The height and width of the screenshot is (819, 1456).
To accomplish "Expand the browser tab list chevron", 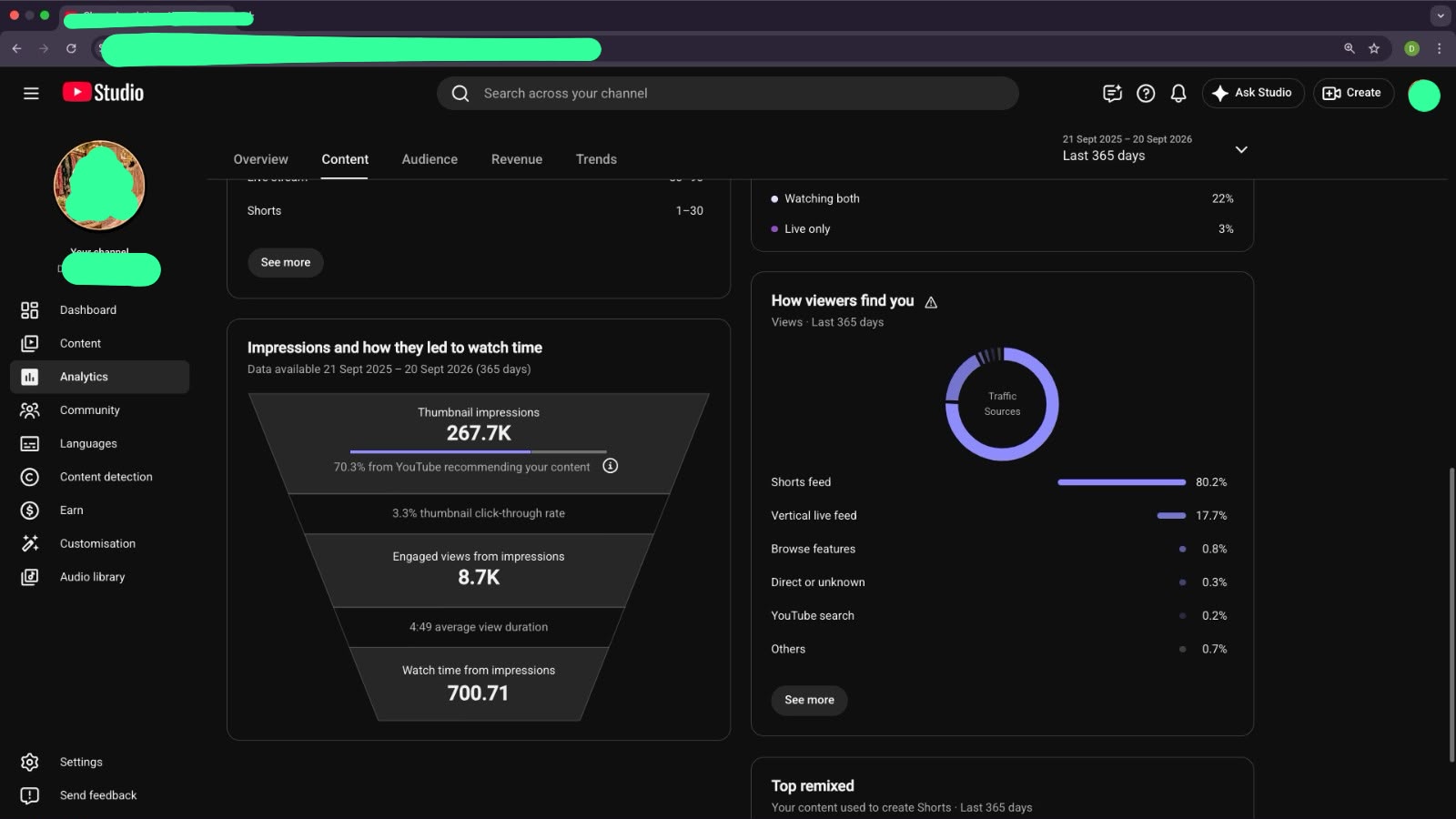I will click(x=1440, y=15).
